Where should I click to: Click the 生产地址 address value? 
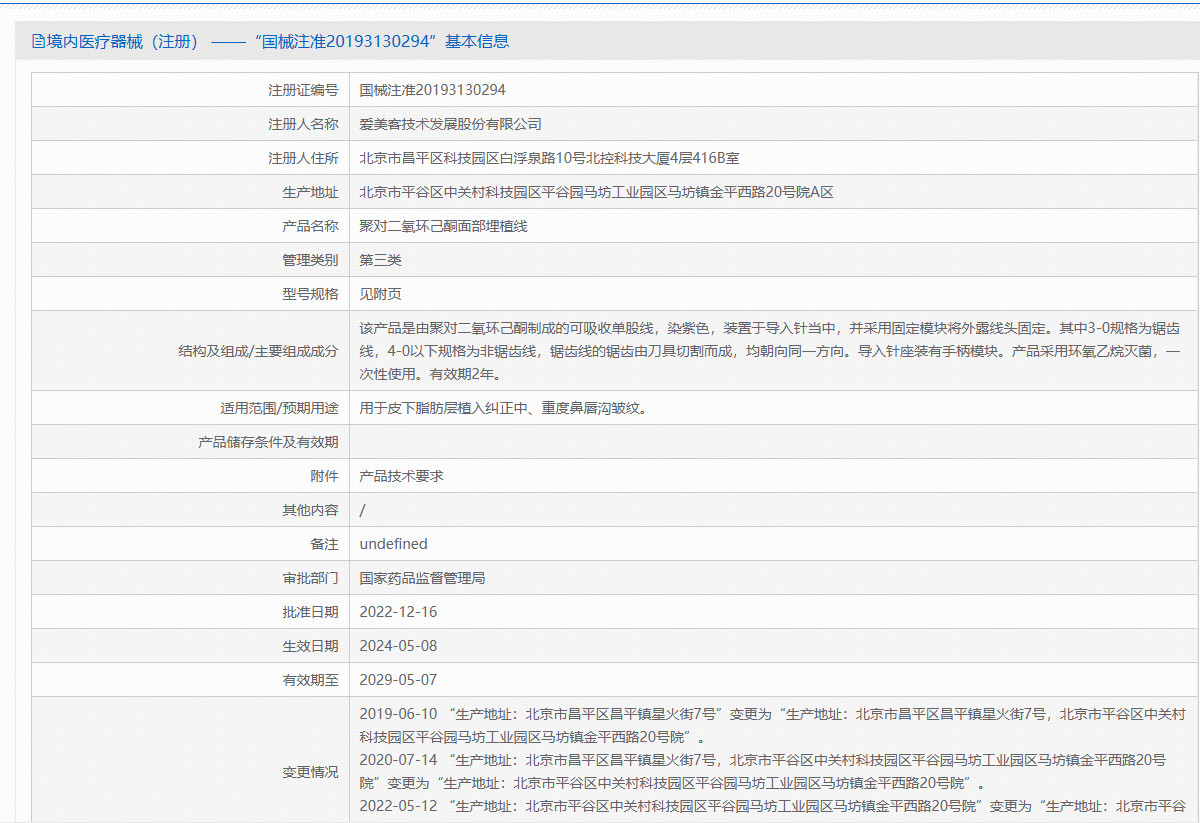click(x=596, y=192)
